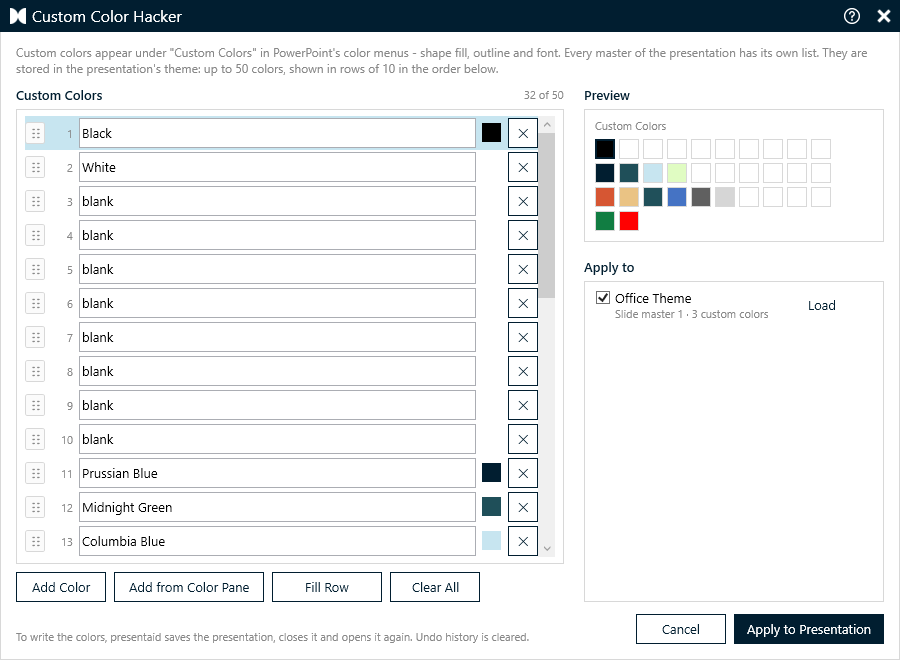
Task: Click the drag handle of row 9
Action: click(x=36, y=405)
